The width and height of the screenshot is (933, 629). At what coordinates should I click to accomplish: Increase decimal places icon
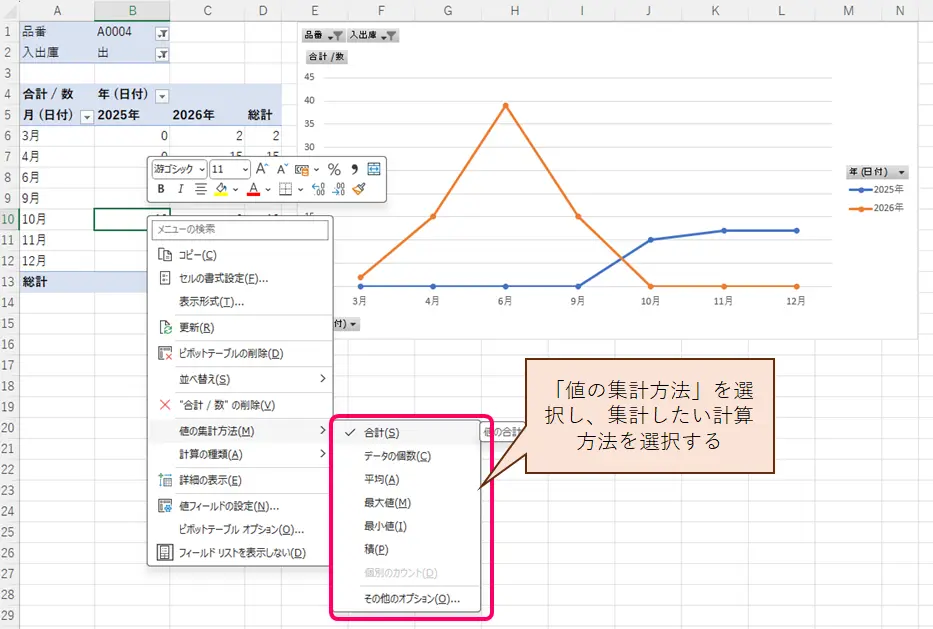pyautogui.click(x=318, y=189)
